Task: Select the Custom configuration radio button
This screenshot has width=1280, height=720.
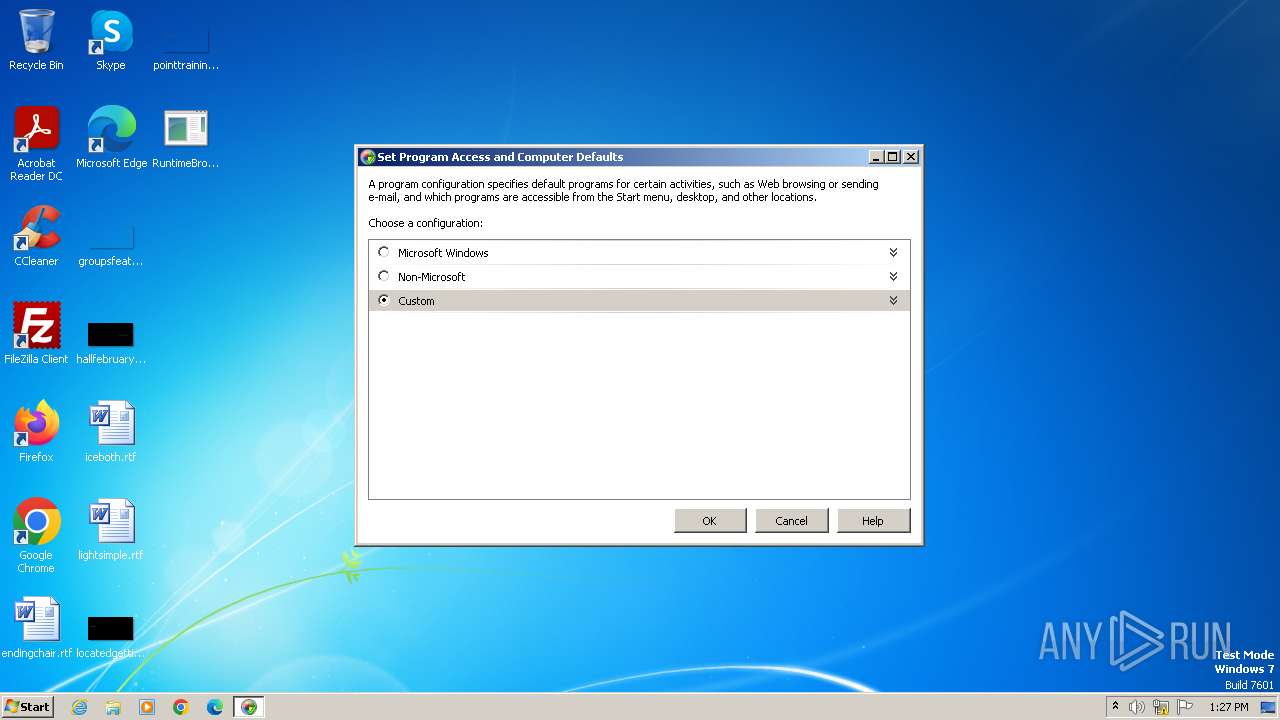Action: [384, 300]
